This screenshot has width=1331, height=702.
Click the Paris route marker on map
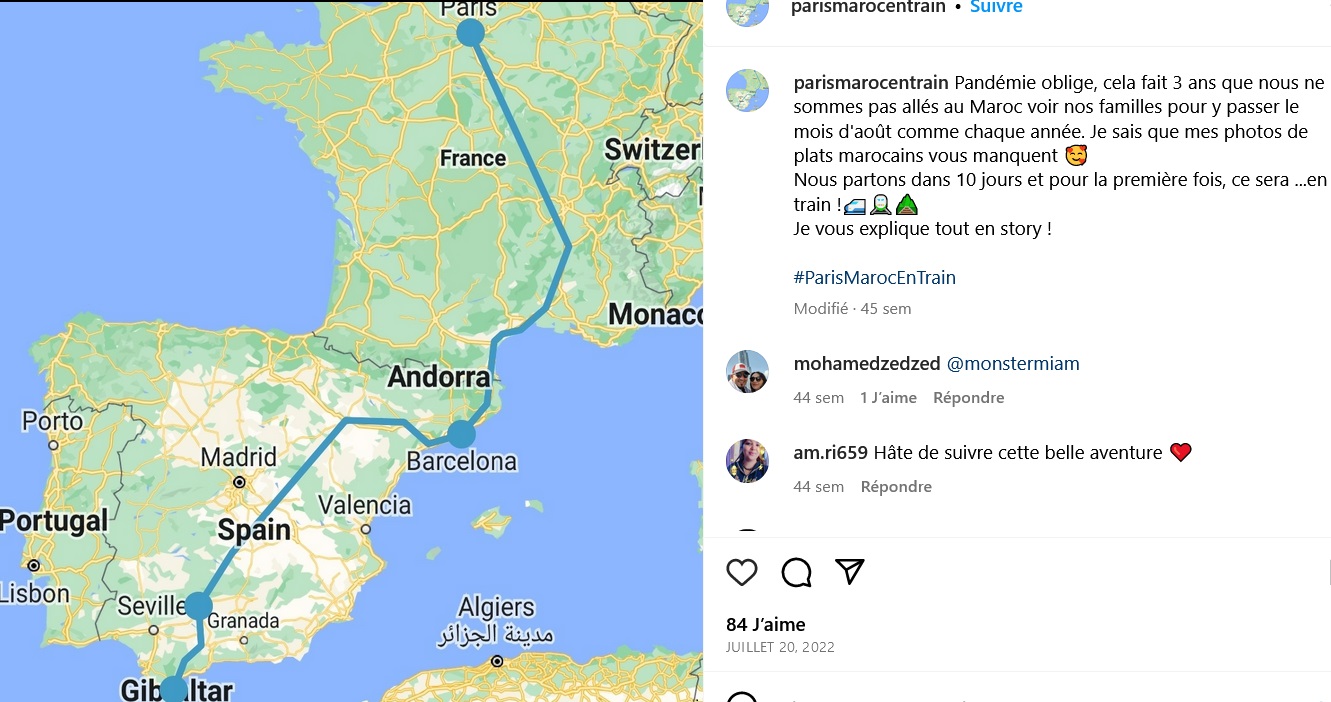470,33
